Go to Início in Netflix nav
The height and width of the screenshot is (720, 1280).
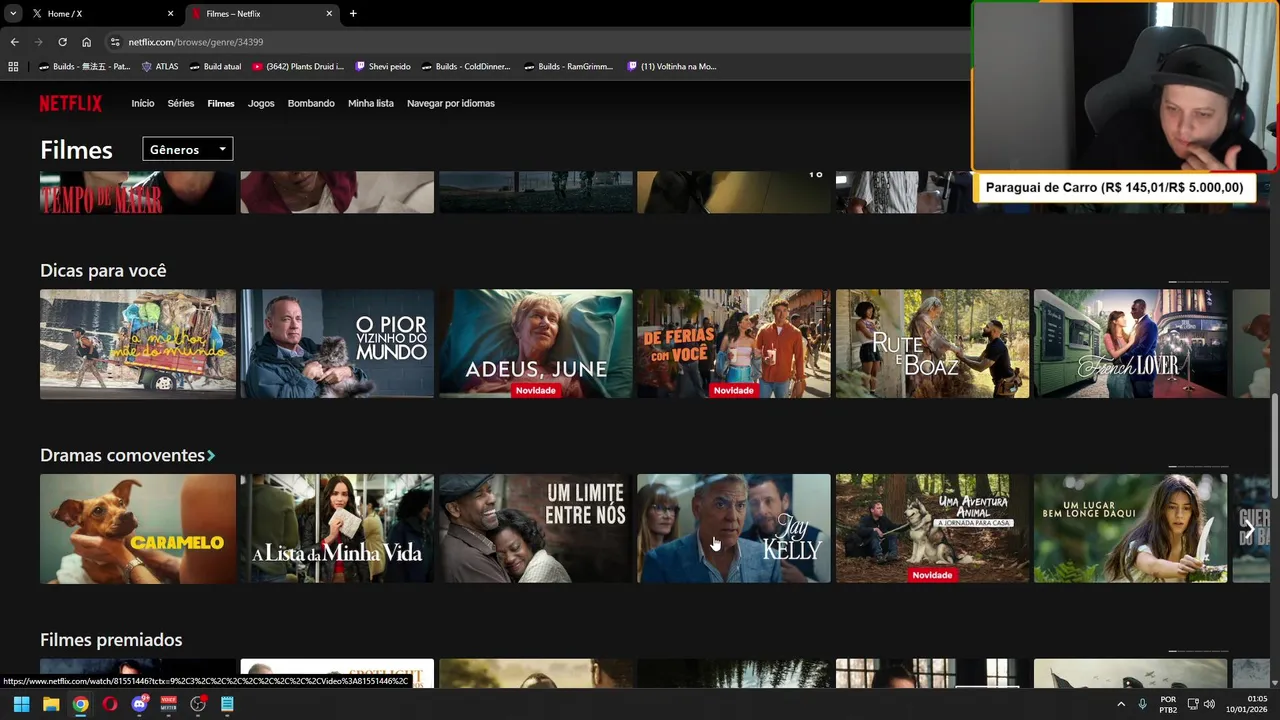pyautogui.click(x=143, y=103)
